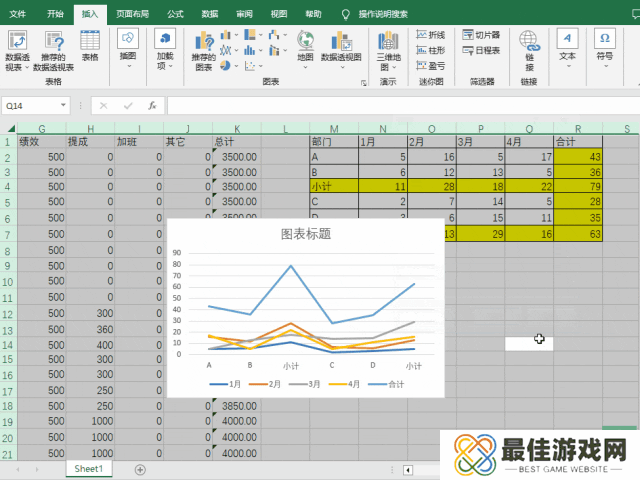
Task: Select the Sheet1 worksheet tab
Action: [x=89, y=468]
